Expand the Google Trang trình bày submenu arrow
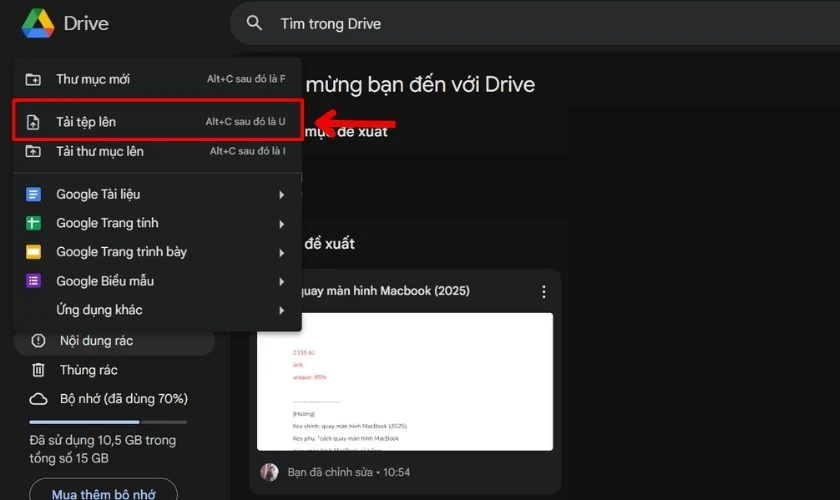This screenshot has height=500, width=840. 282,253
